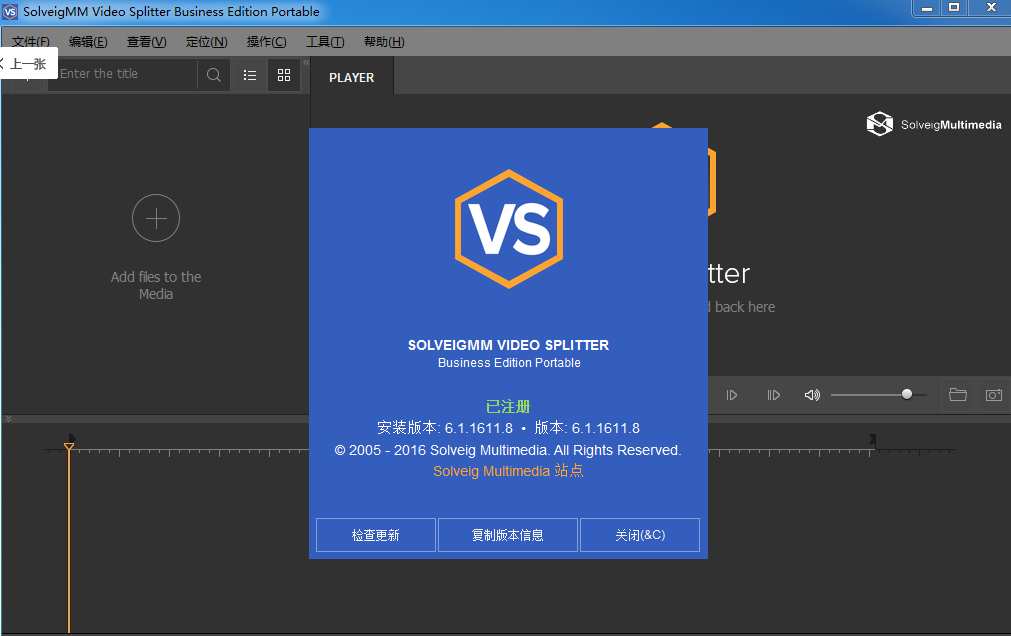Open the 帮助(H) menu
Image resolution: width=1011 pixels, height=636 pixels.
(x=384, y=42)
